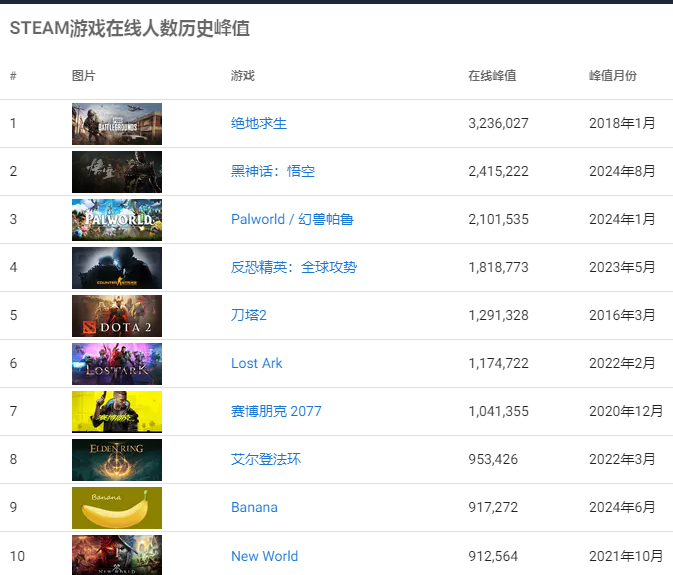This screenshot has height=575, width=673.
Task: Open the 黑神话：悟空 game link
Action: 273,172
